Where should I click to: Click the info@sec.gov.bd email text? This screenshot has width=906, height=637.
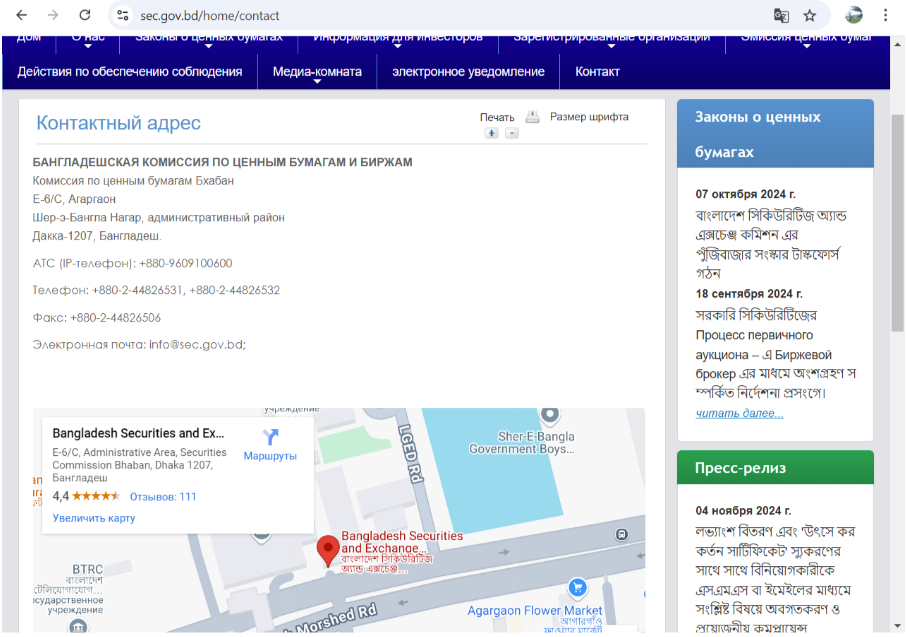click(x=197, y=345)
